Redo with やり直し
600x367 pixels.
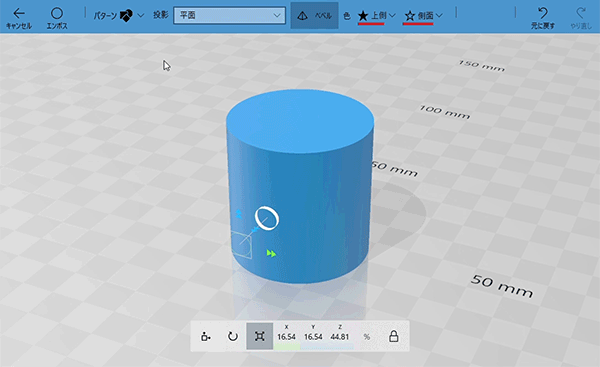click(x=581, y=18)
